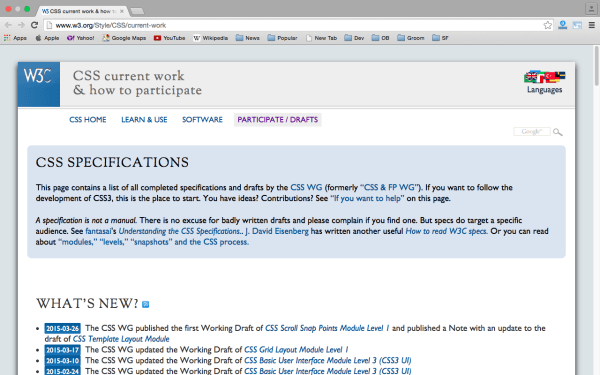Open a new browser tab
This screenshot has height=375, width=600.
137,11
